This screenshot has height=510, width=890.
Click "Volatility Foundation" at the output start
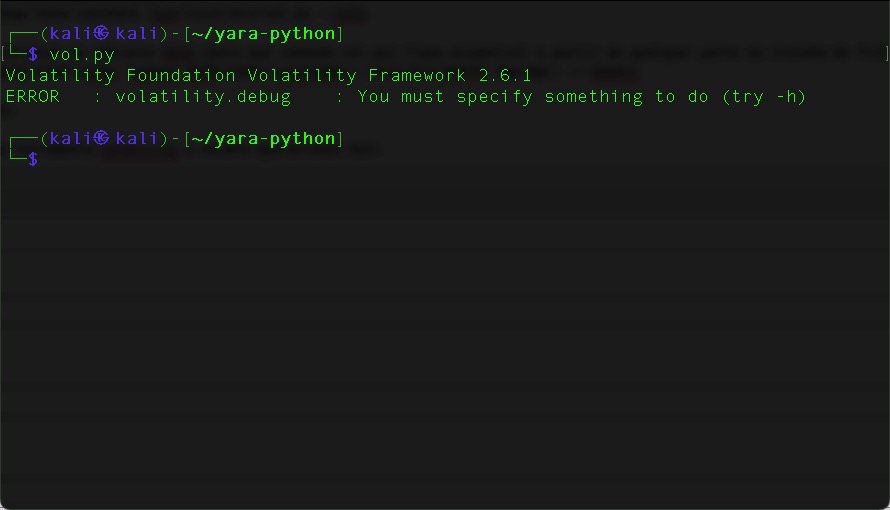(x=120, y=76)
